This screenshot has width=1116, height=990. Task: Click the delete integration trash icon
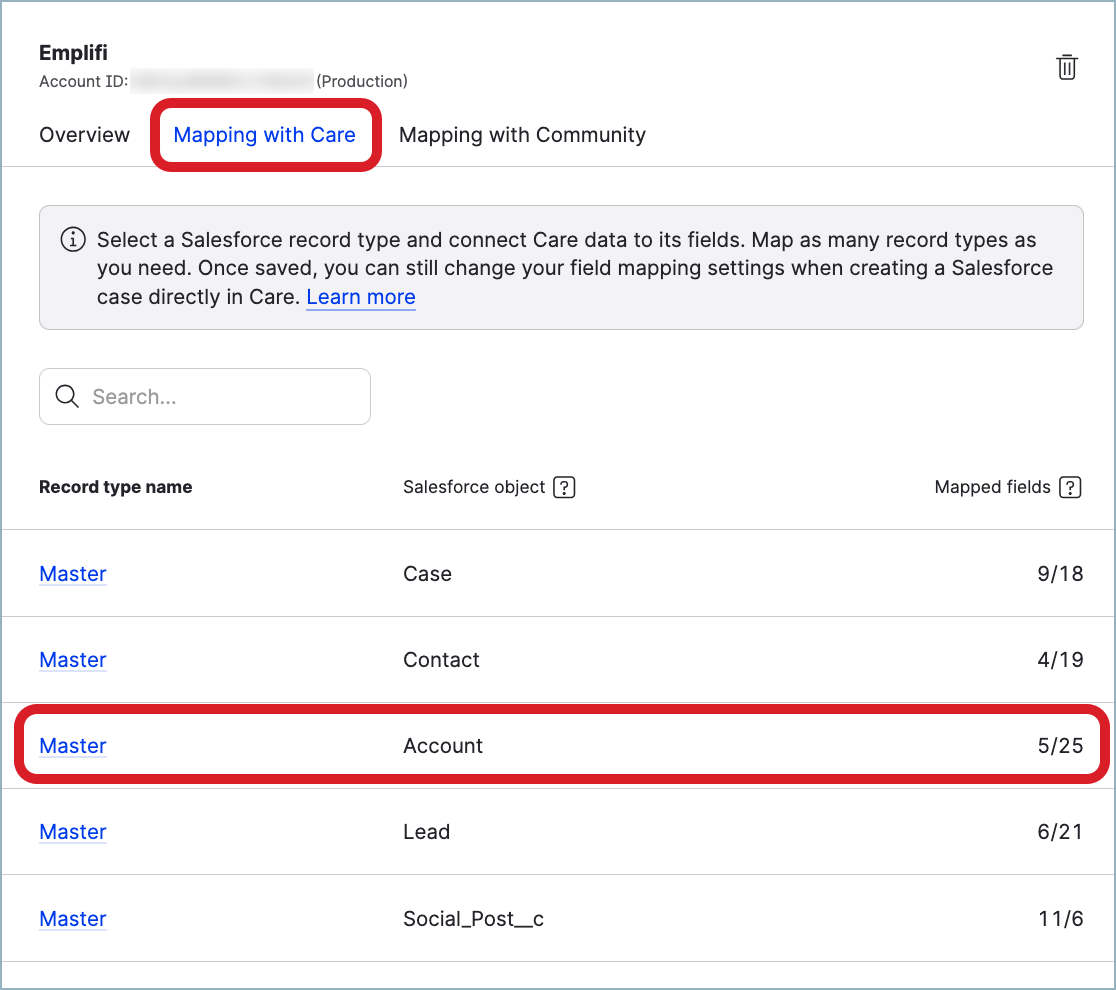click(1066, 67)
